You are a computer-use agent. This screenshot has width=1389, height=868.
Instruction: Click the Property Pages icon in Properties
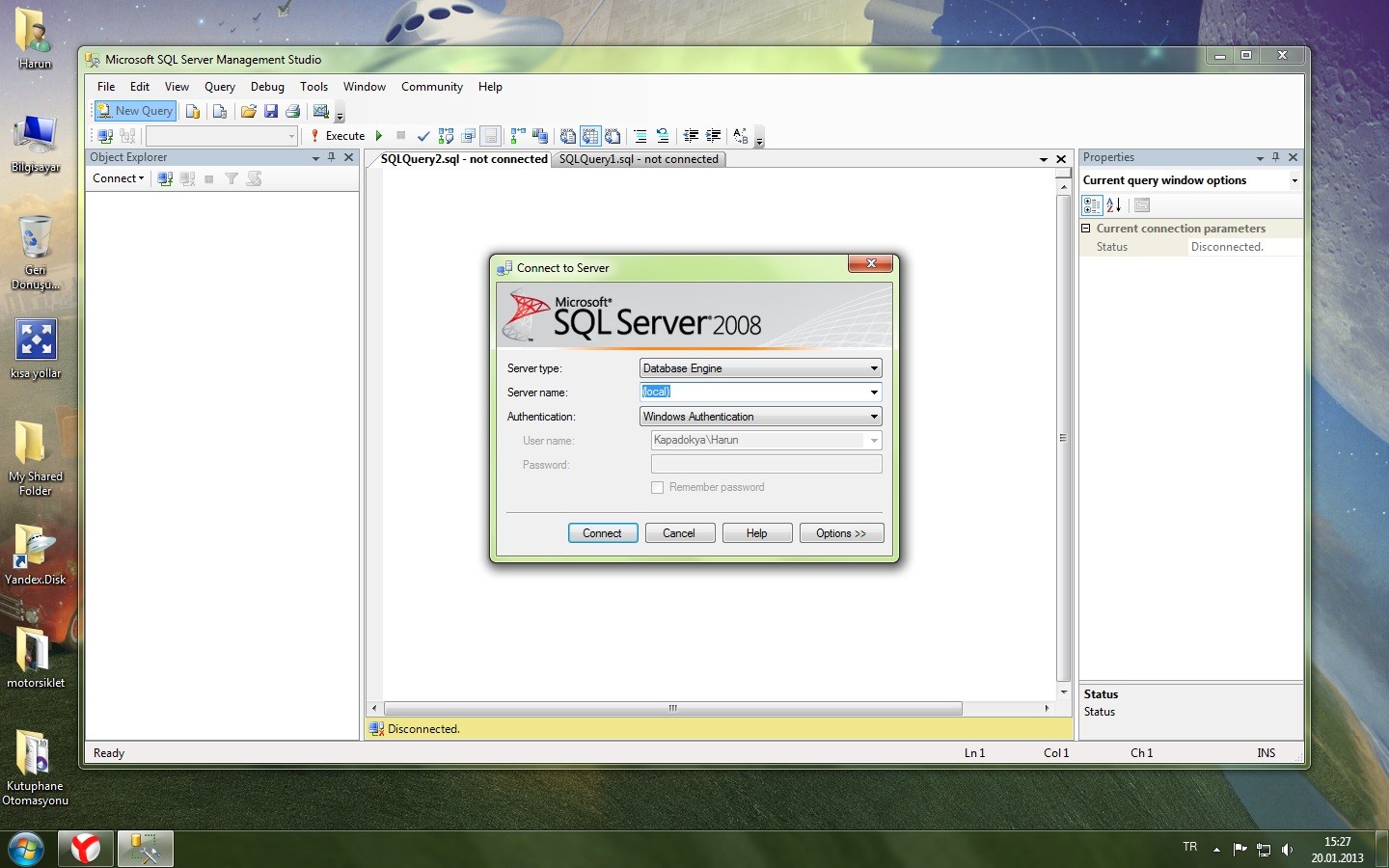(x=1142, y=204)
